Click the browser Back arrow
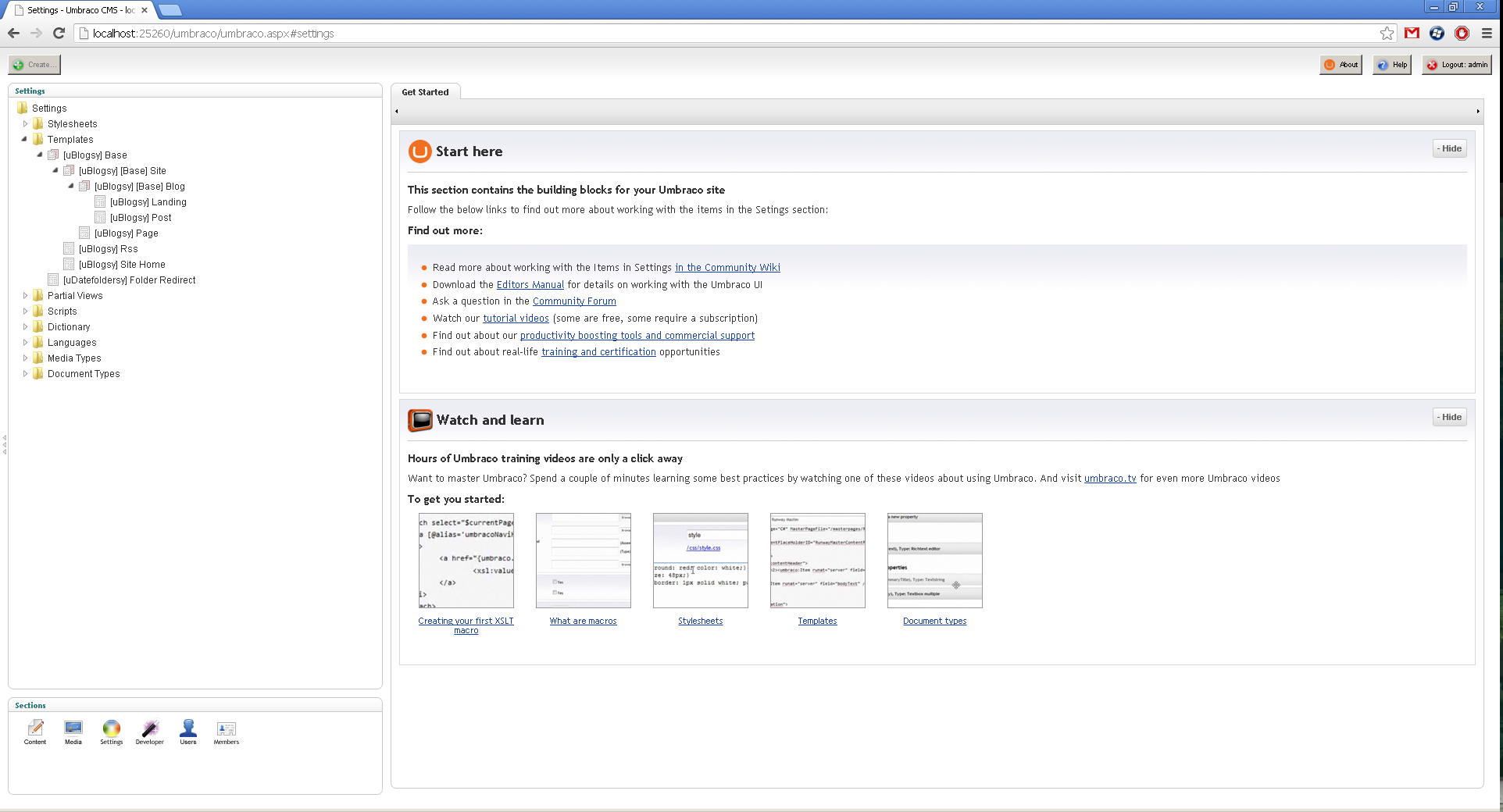1503x812 pixels. [x=13, y=33]
